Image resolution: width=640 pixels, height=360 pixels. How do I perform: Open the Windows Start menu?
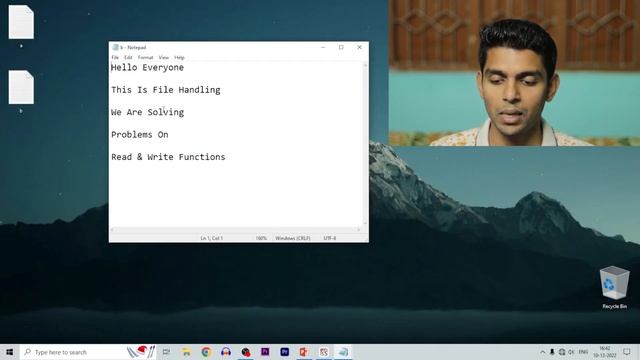[10, 352]
